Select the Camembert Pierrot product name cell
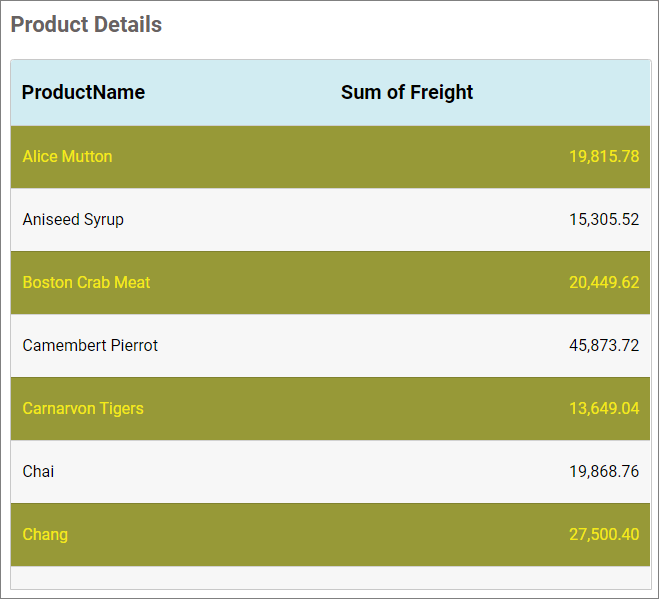The height and width of the screenshot is (599, 659). pyautogui.click(x=90, y=345)
